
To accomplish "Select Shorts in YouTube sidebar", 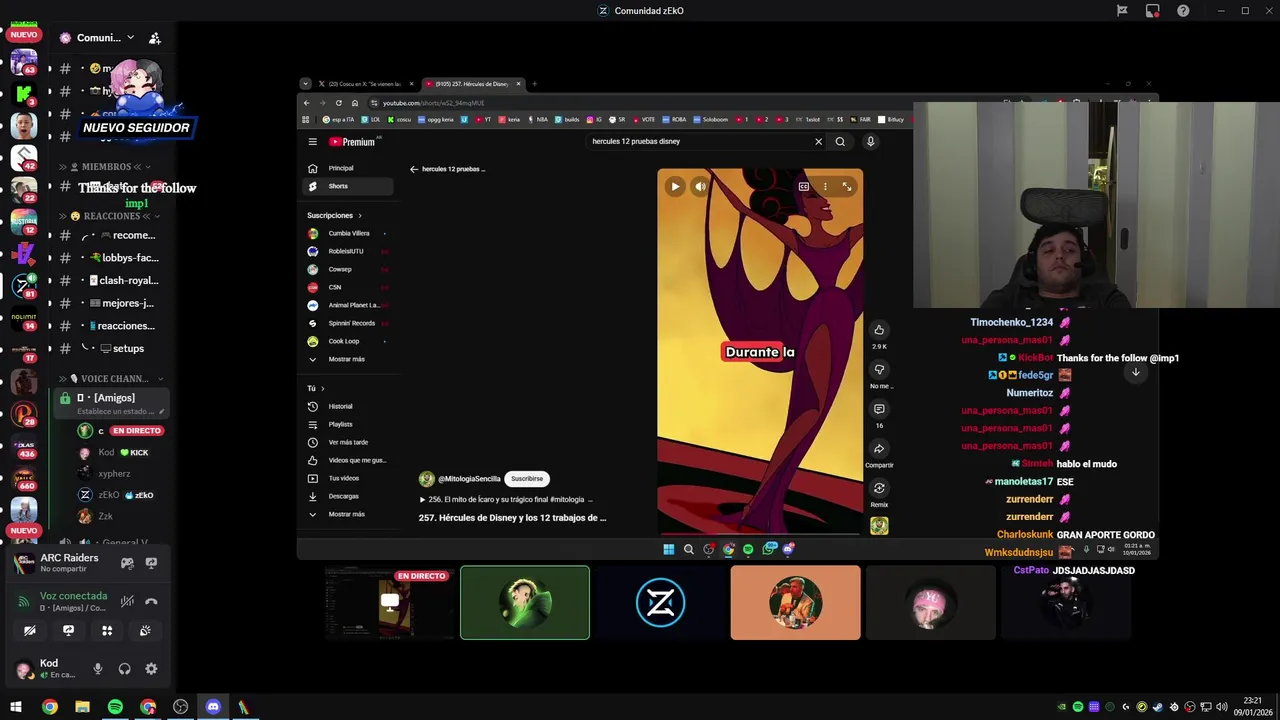I will pos(348,186).
